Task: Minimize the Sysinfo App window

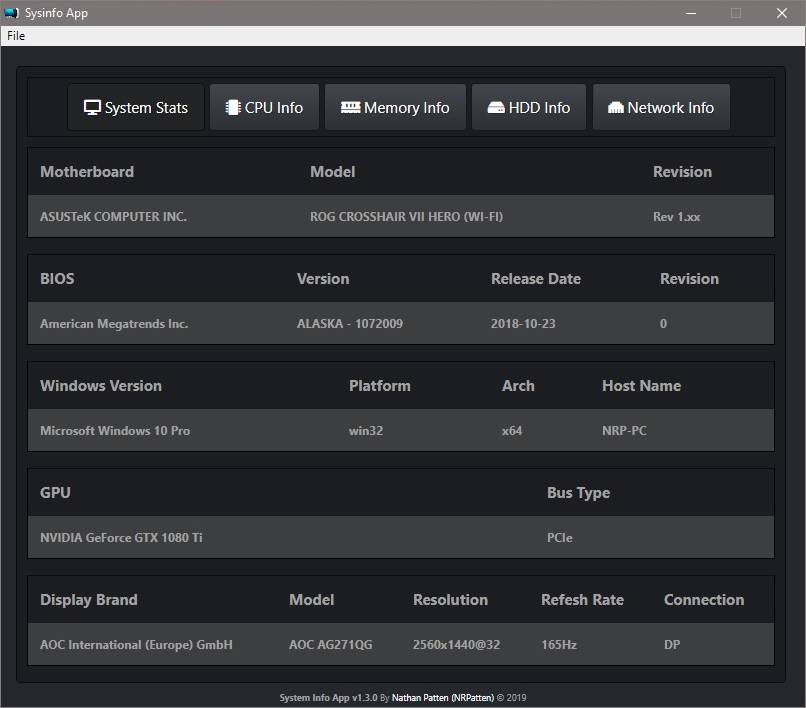Action: click(691, 13)
